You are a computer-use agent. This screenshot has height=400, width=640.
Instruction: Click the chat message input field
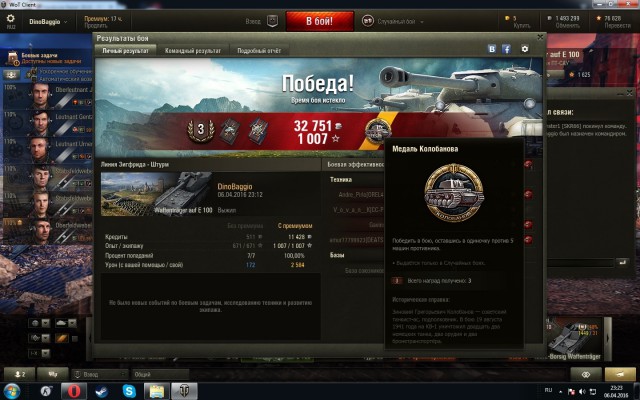(x=581, y=263)
